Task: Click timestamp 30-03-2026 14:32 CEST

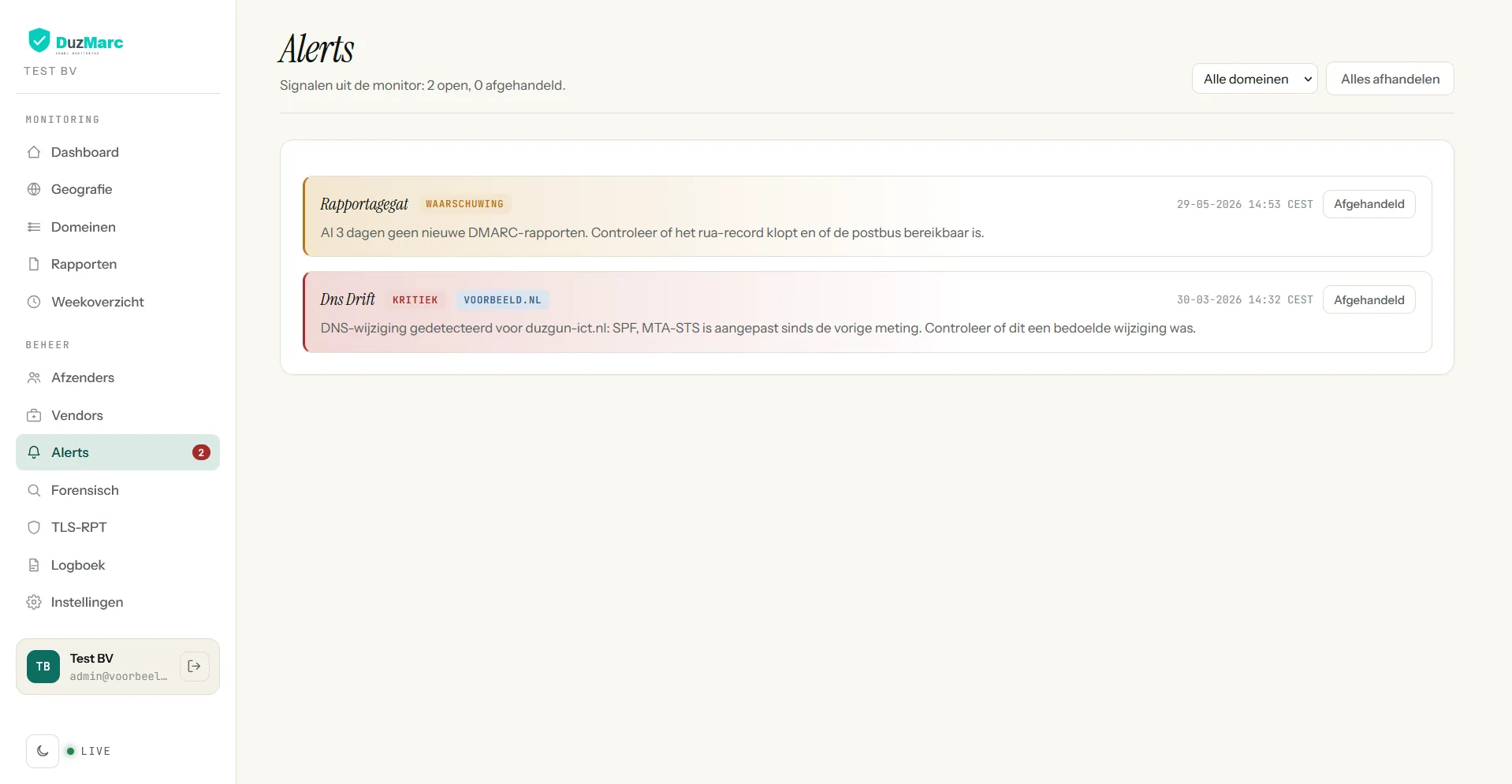Action: (1245, 300)
